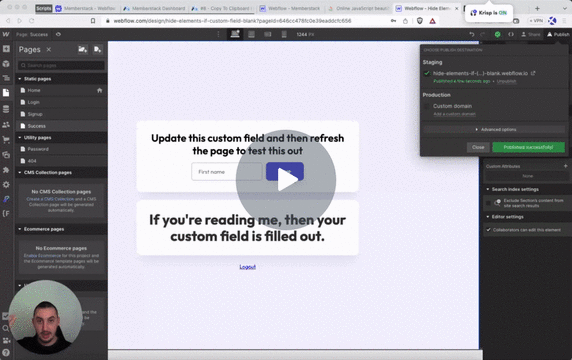Open the Webflow logo menu
The image size is (572, 360).
click(6, 34)
